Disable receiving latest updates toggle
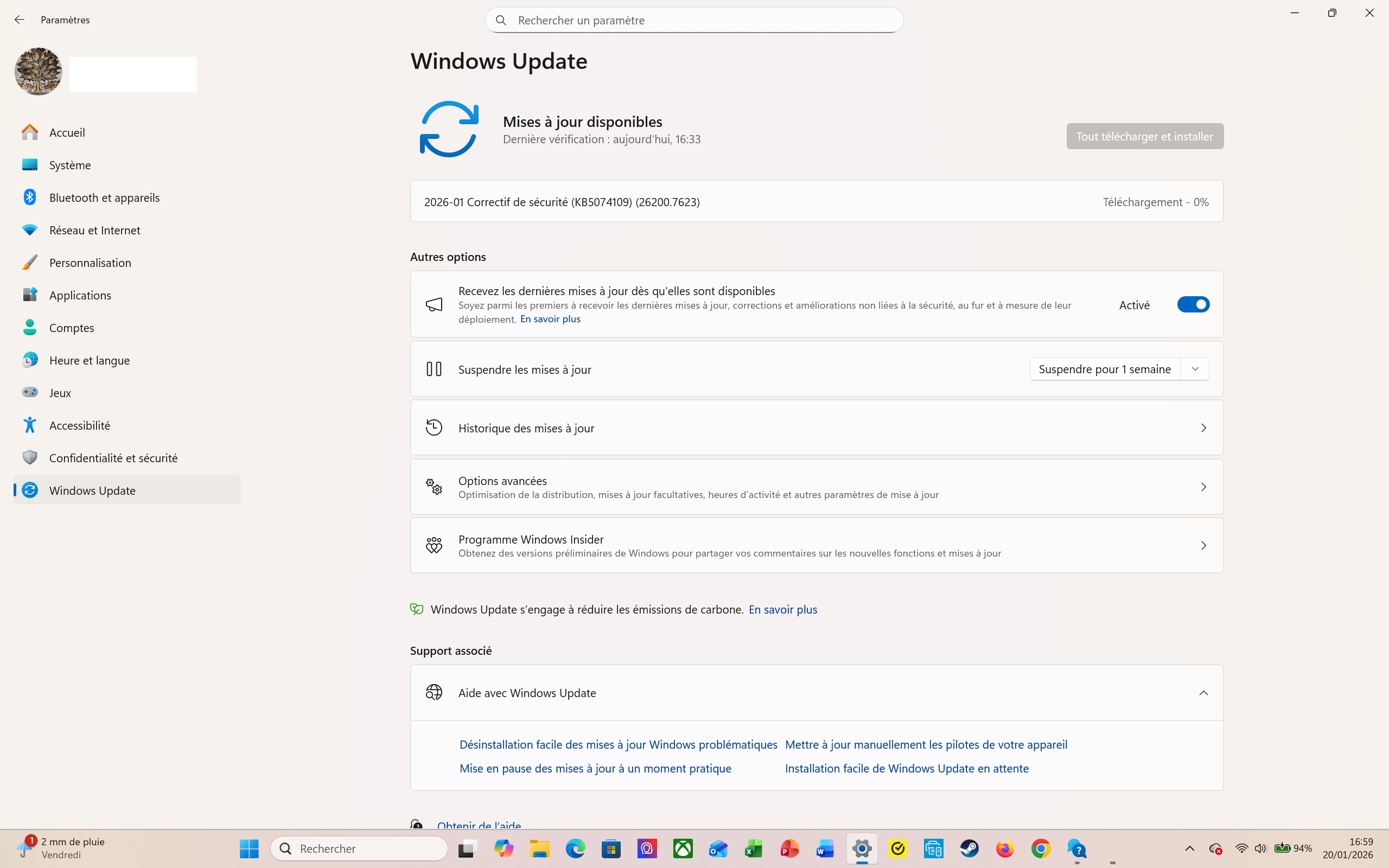1389x868 pixels. [1193, 304]
